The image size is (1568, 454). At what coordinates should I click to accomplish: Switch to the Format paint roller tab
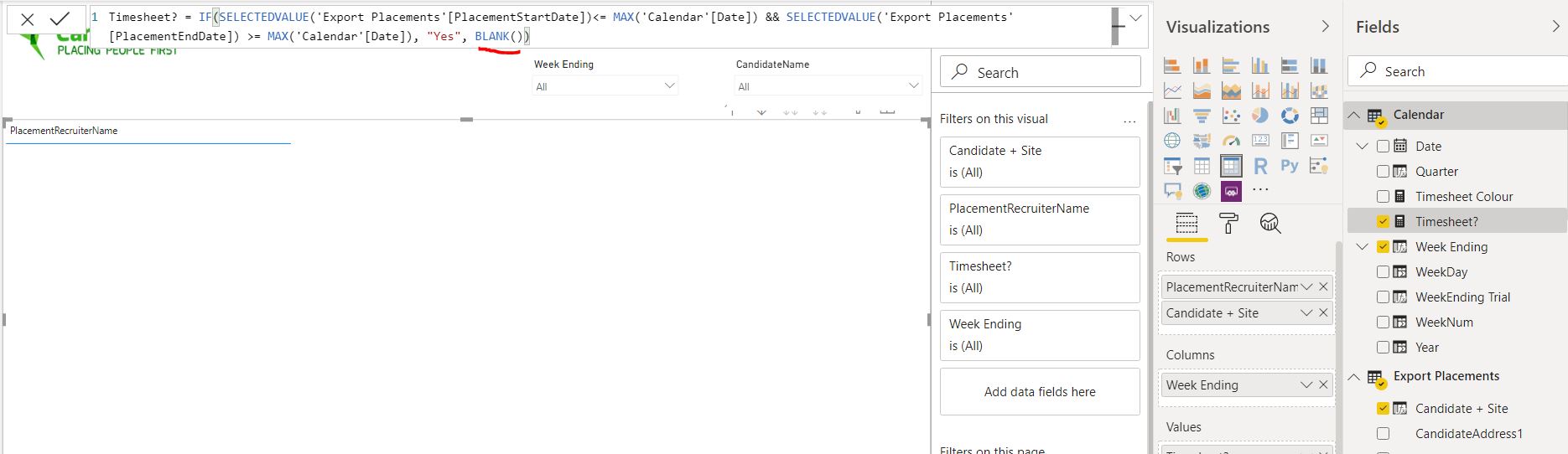click(x=1228, y=224)
